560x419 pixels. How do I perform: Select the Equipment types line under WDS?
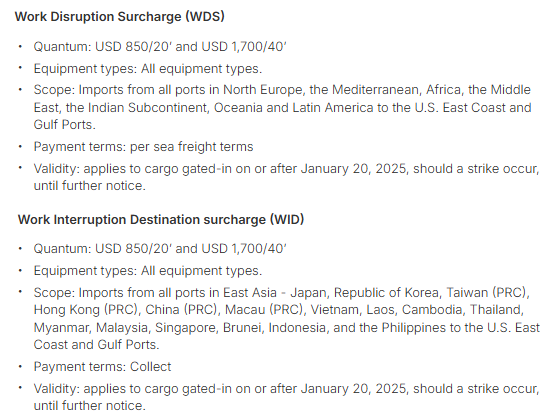click(148, 69)
